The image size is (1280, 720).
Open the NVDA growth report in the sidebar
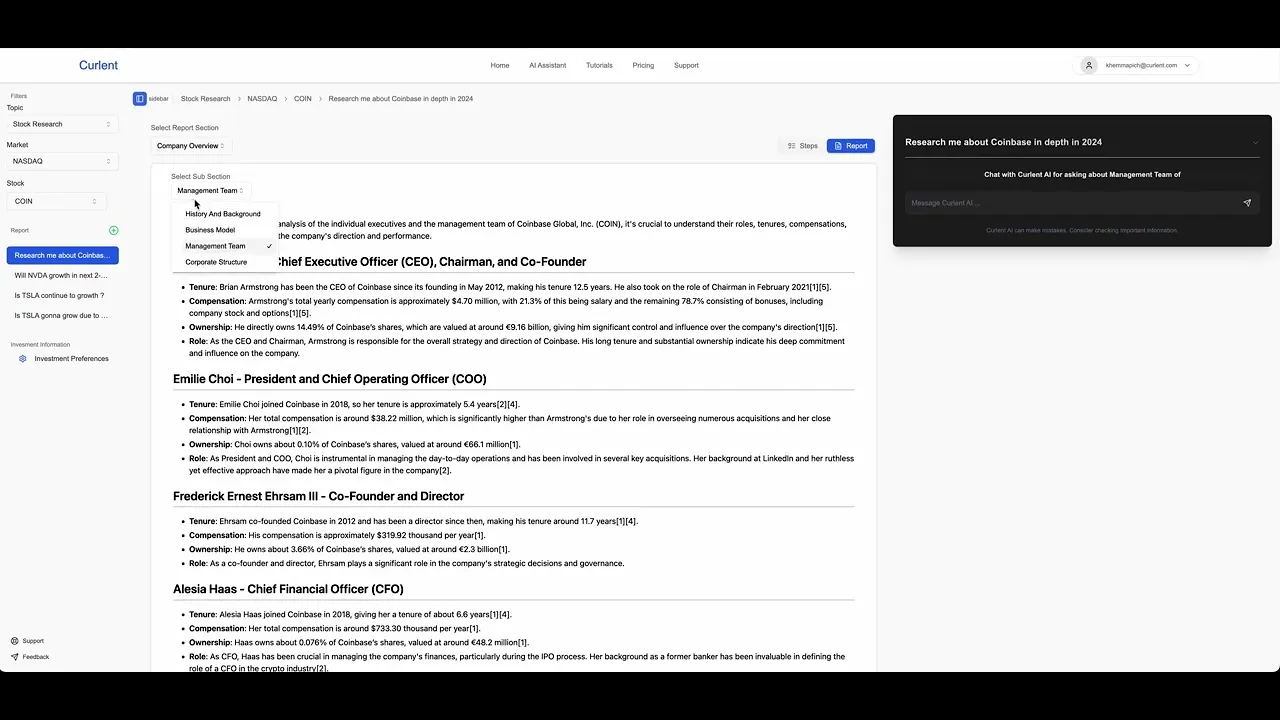tap(62, 275)
